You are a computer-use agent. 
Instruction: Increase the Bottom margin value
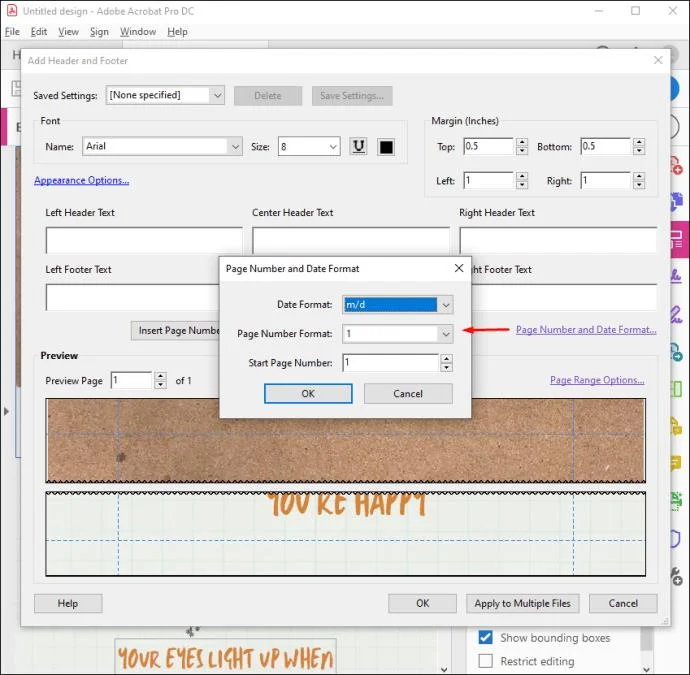(x=639, y=143)
